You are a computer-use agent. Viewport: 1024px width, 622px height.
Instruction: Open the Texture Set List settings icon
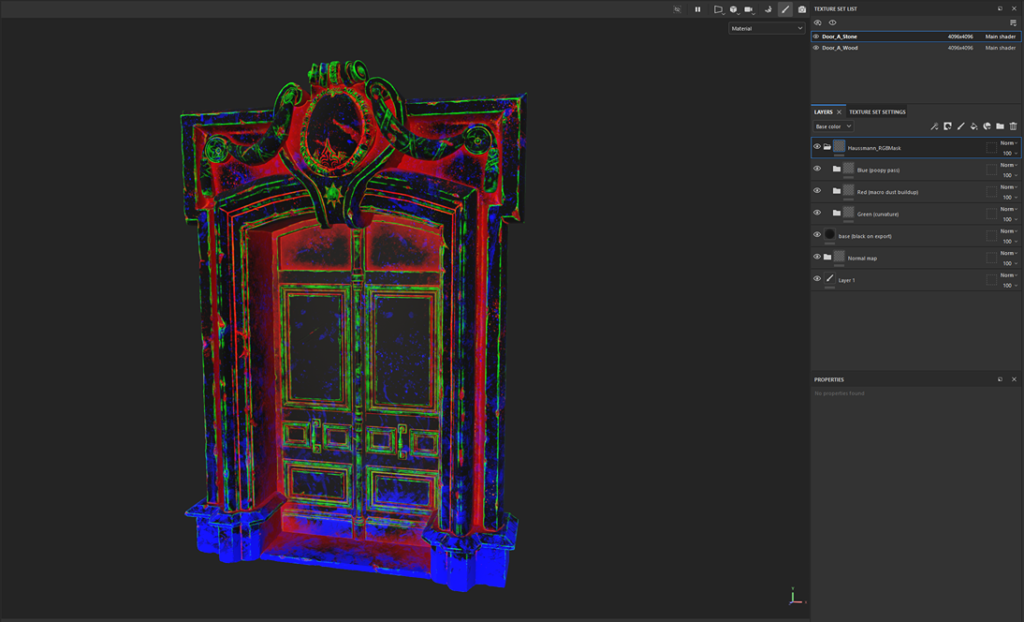pyautogui.click(x=1013, y=22)
